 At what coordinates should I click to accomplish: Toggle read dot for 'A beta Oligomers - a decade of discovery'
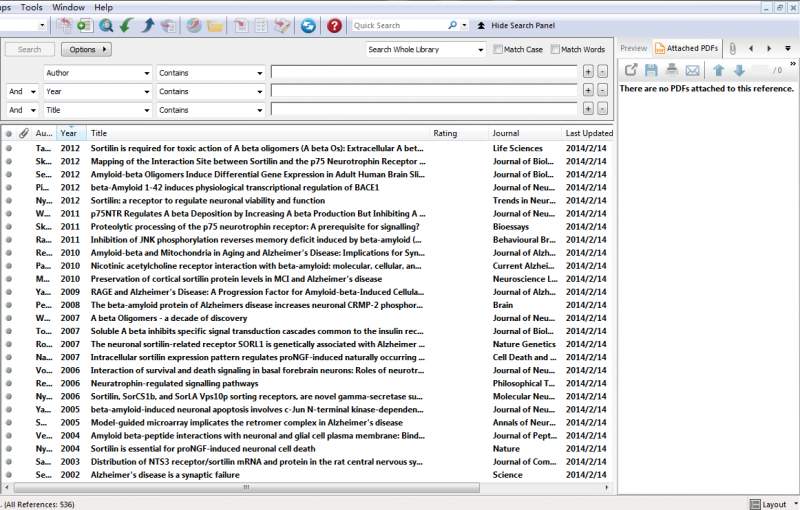coord(9,318)
